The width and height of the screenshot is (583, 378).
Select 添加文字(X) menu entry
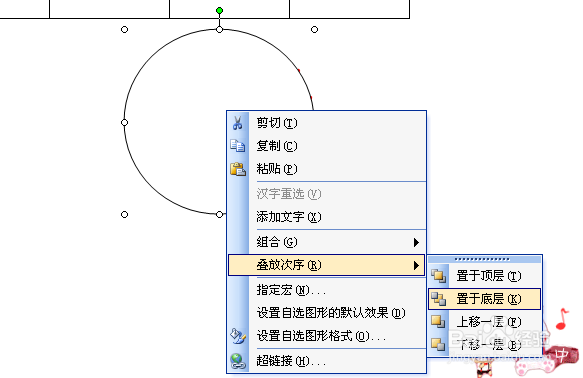click(x=326, y=217)
